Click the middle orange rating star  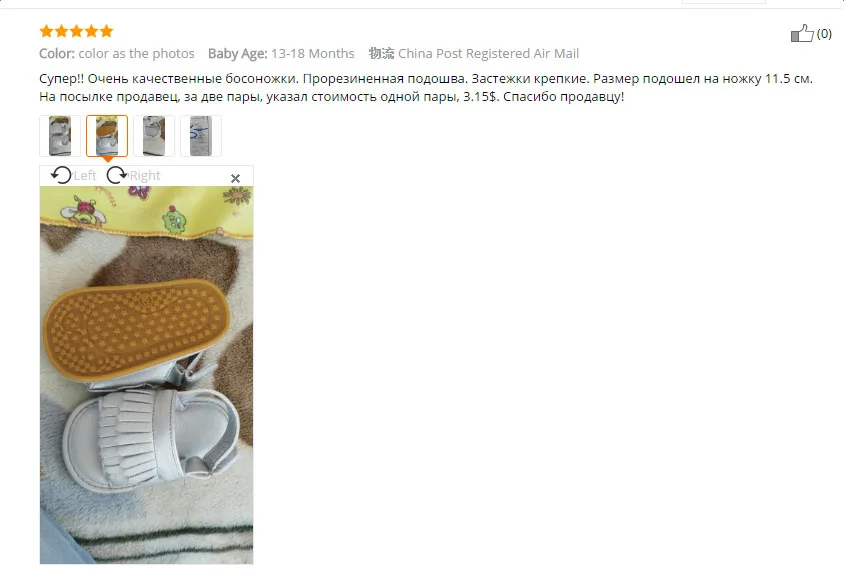point(76,31)
